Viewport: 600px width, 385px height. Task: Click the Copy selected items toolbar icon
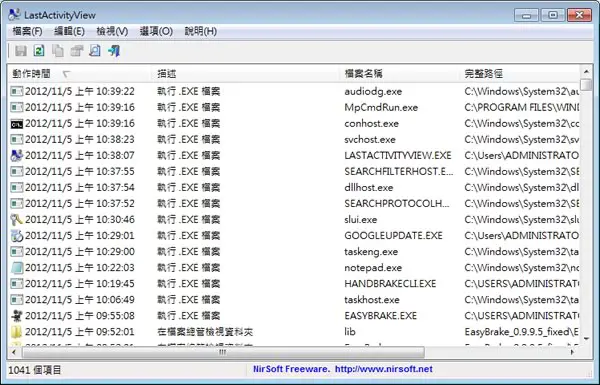(x=57, y=51)
